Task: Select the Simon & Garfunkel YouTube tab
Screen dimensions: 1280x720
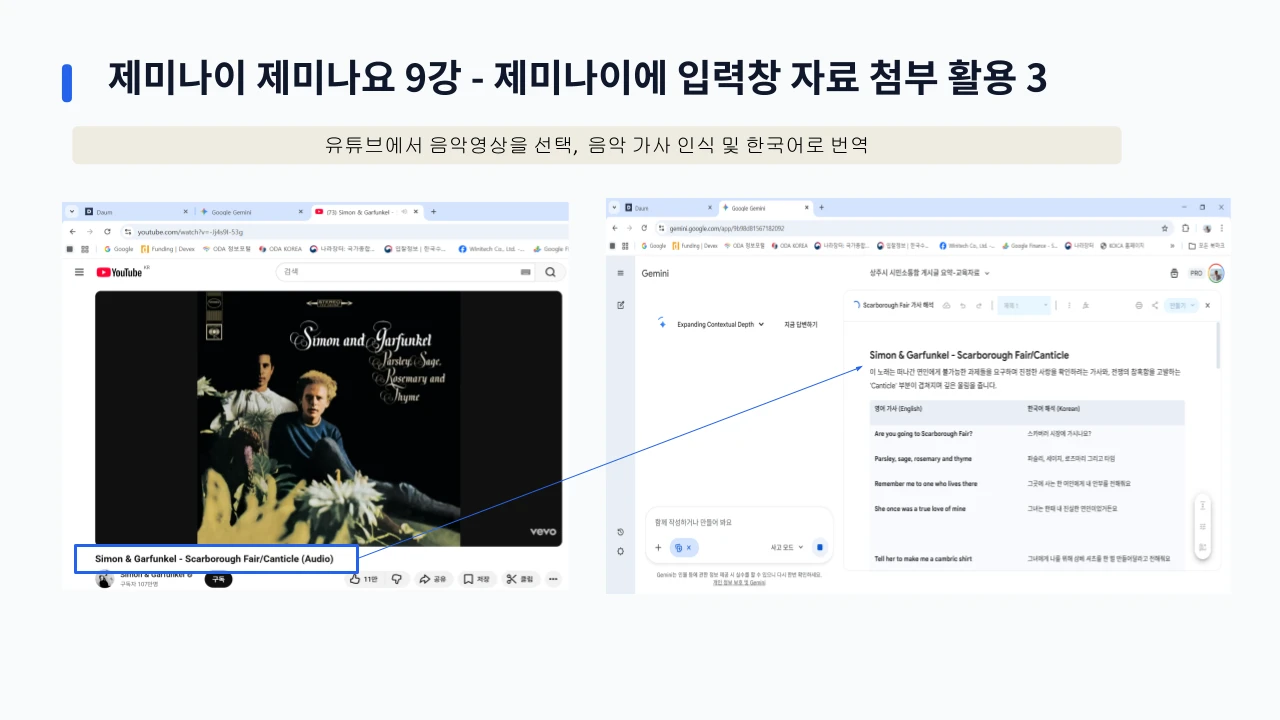Action: [365, 212]
